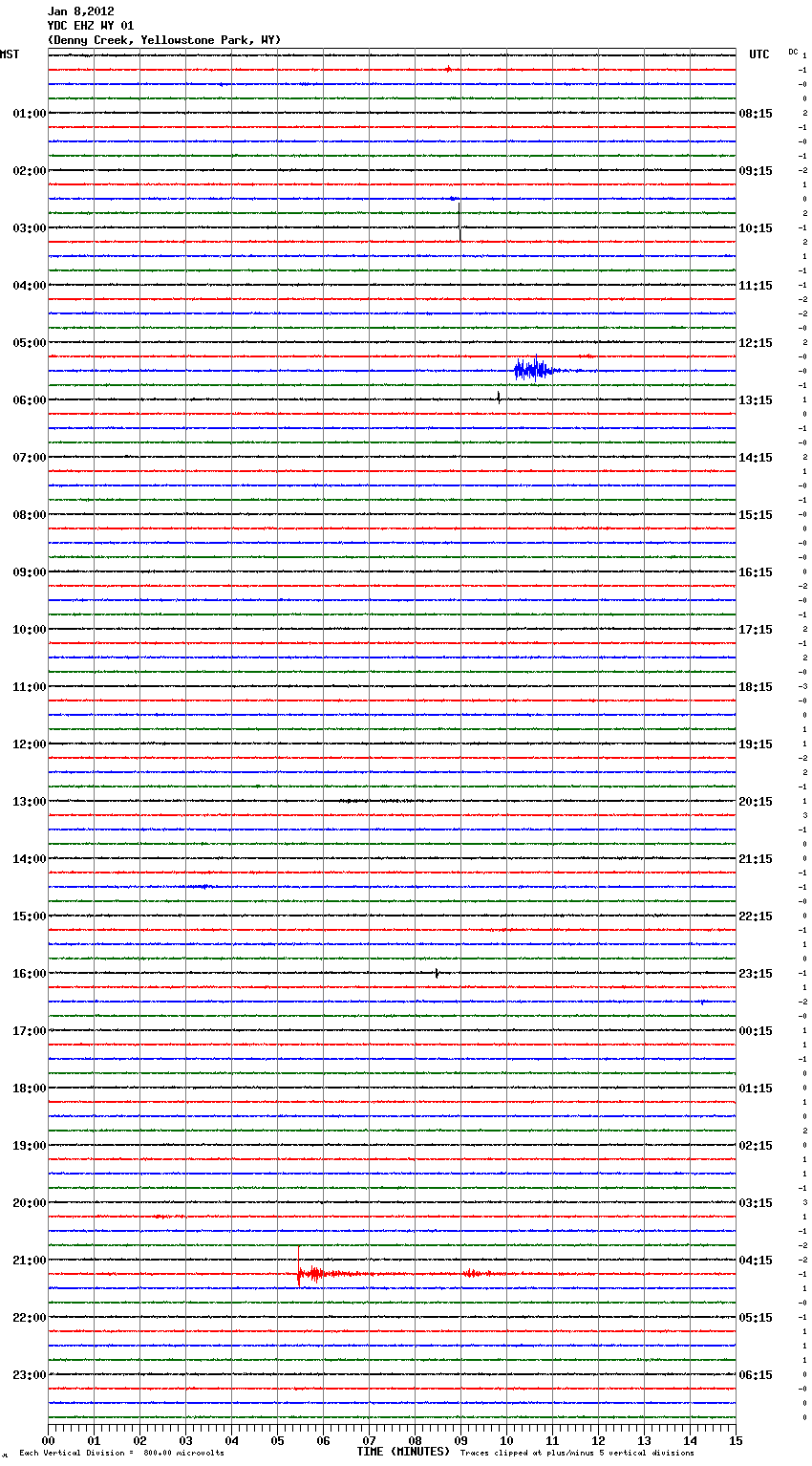
Task: Click the 23:15 UTC time label
Action: point(756,974)
